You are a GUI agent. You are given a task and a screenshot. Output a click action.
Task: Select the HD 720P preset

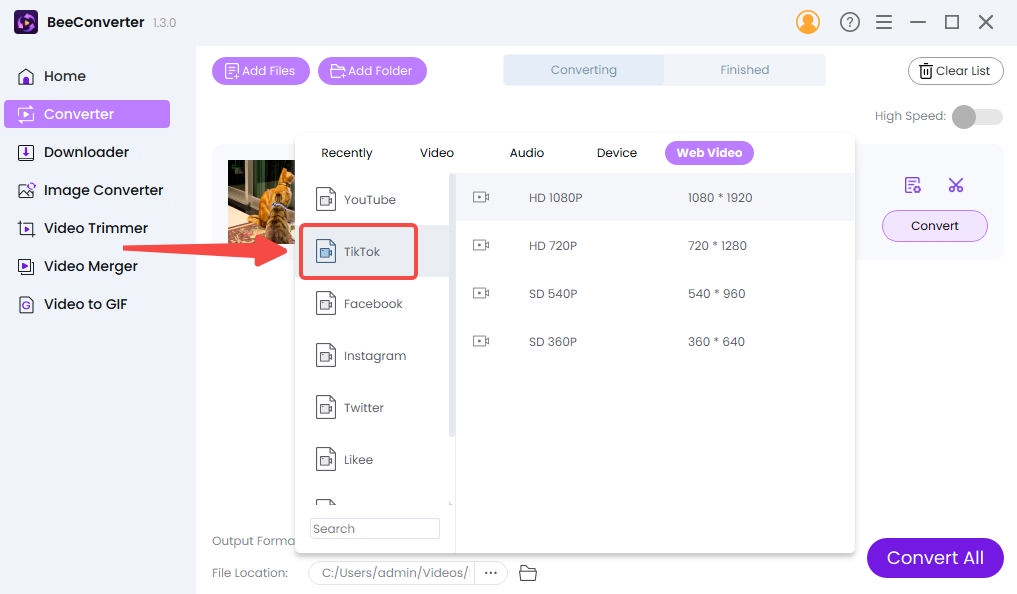click(x=655, y=246)
